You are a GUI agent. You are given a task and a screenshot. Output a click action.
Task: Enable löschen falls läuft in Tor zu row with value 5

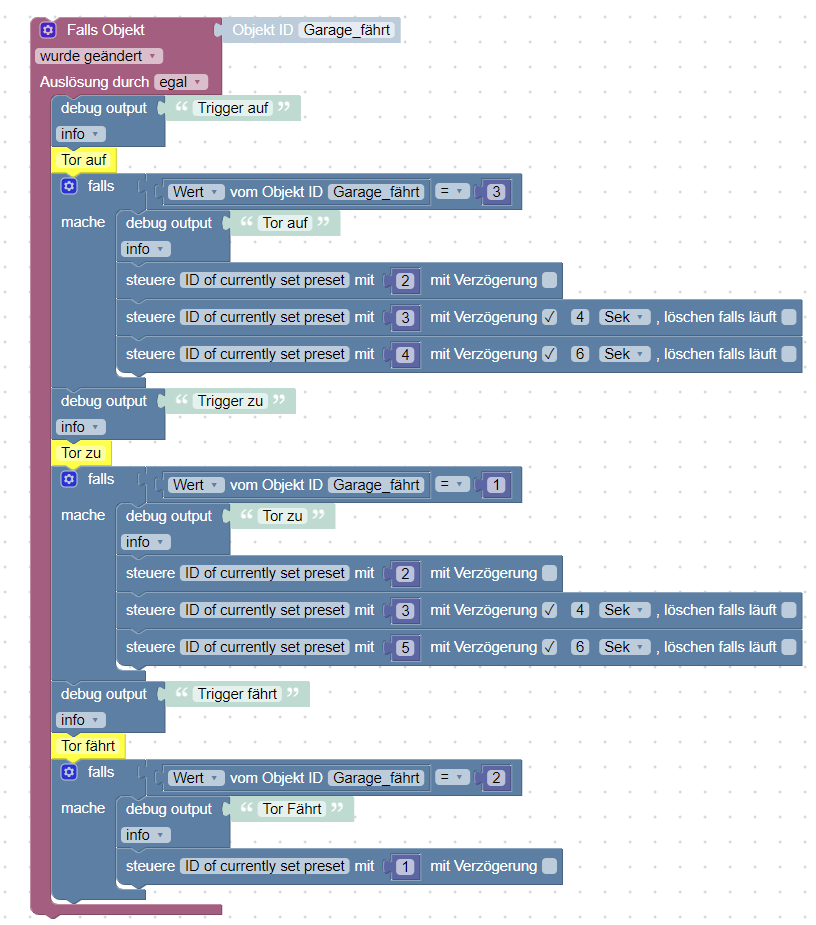789,648
